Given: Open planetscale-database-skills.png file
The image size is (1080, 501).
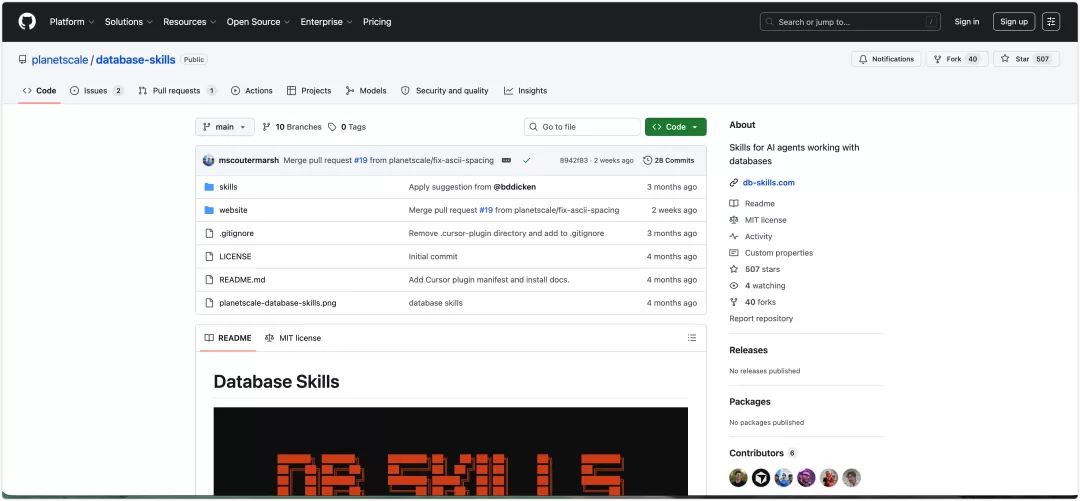Looking at the screenshot, I should coord(278,303).
